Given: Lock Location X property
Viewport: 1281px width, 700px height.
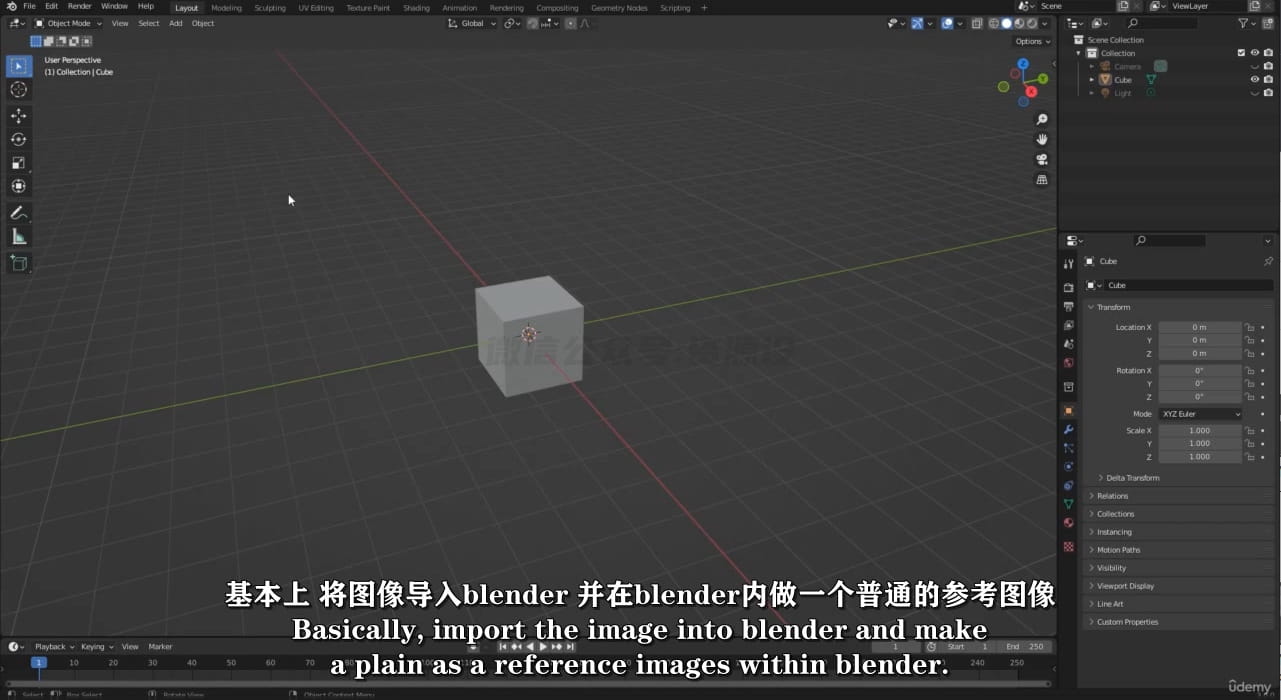Looking at the screenshot, I should (1249, 327).
